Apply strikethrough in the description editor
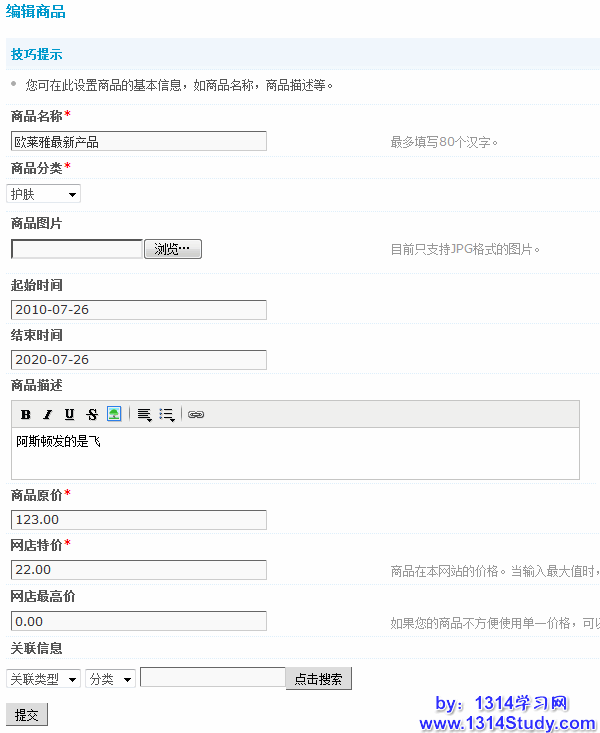The width and height of the screenshot is (600, 733). point(92,414)
